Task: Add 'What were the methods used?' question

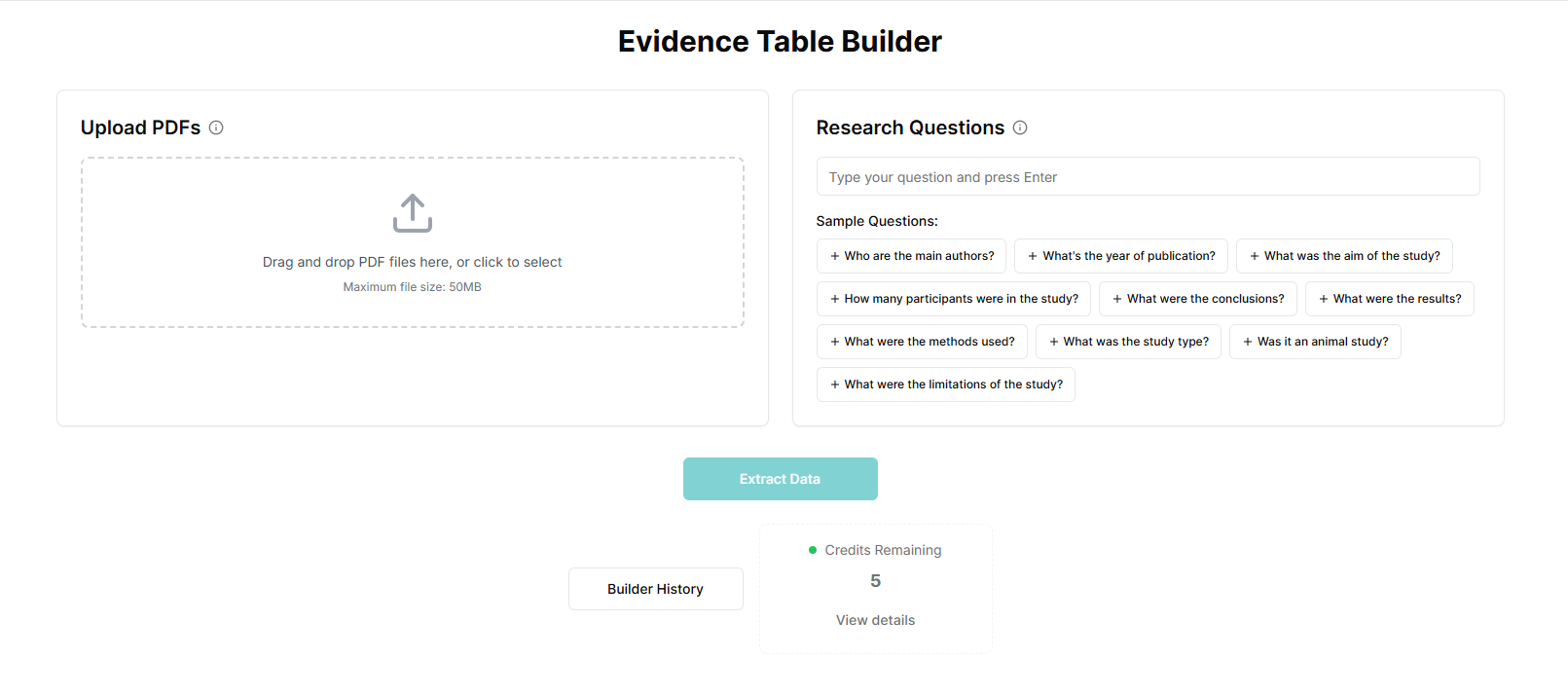Action: click(x=921, y=342)
